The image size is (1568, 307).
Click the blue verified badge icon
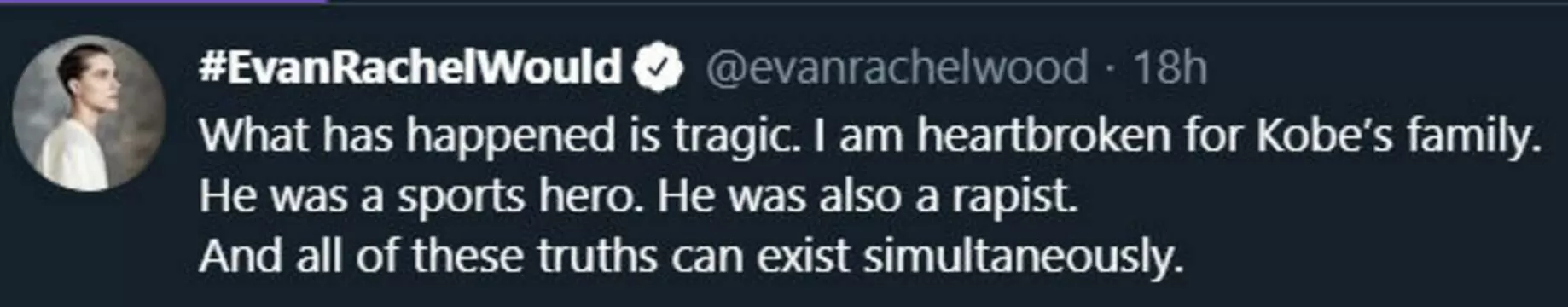coord(658,68)
